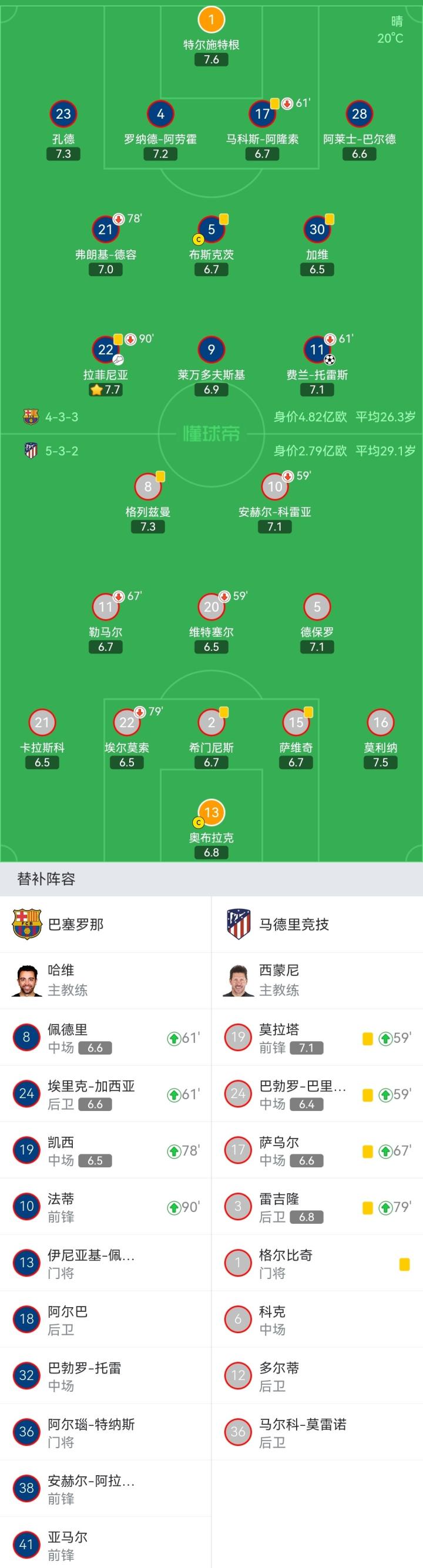This screenshot has height=1568, width=423.
Task: Open player 拉菲尼亚 number 22 badge
Action: 106,350
